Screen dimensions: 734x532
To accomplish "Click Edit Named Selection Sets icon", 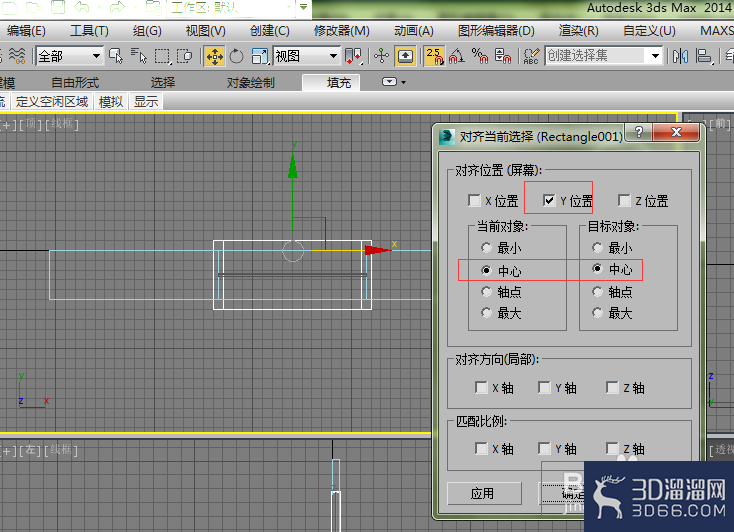I will tap(531, 56).
